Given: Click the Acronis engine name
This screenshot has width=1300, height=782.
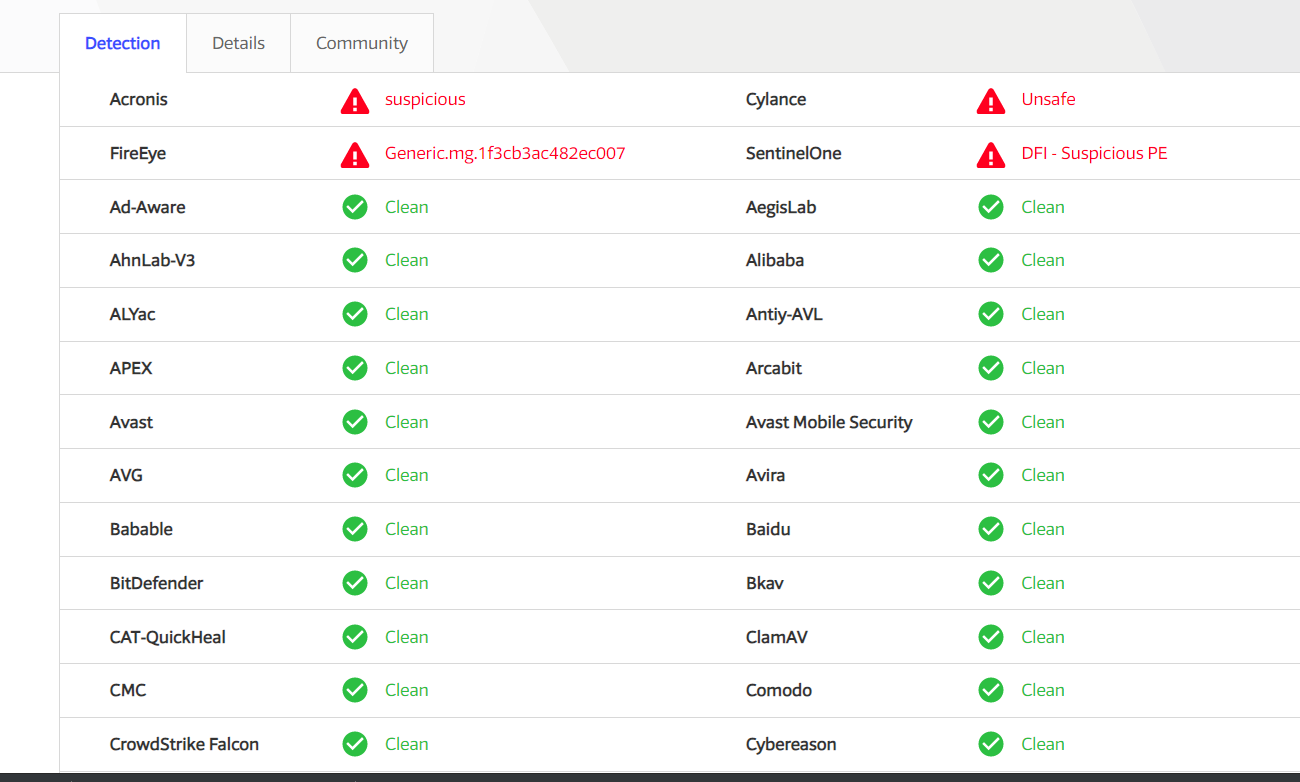Looking at the screenshot, I should tap(139, 99).
